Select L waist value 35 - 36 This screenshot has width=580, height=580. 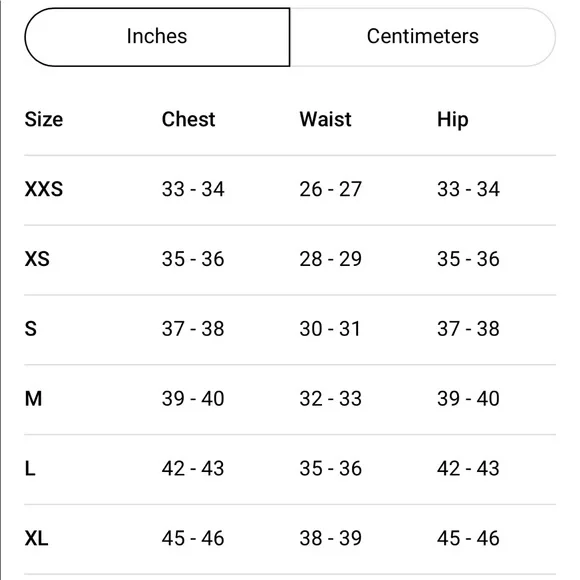pos(331,468)
